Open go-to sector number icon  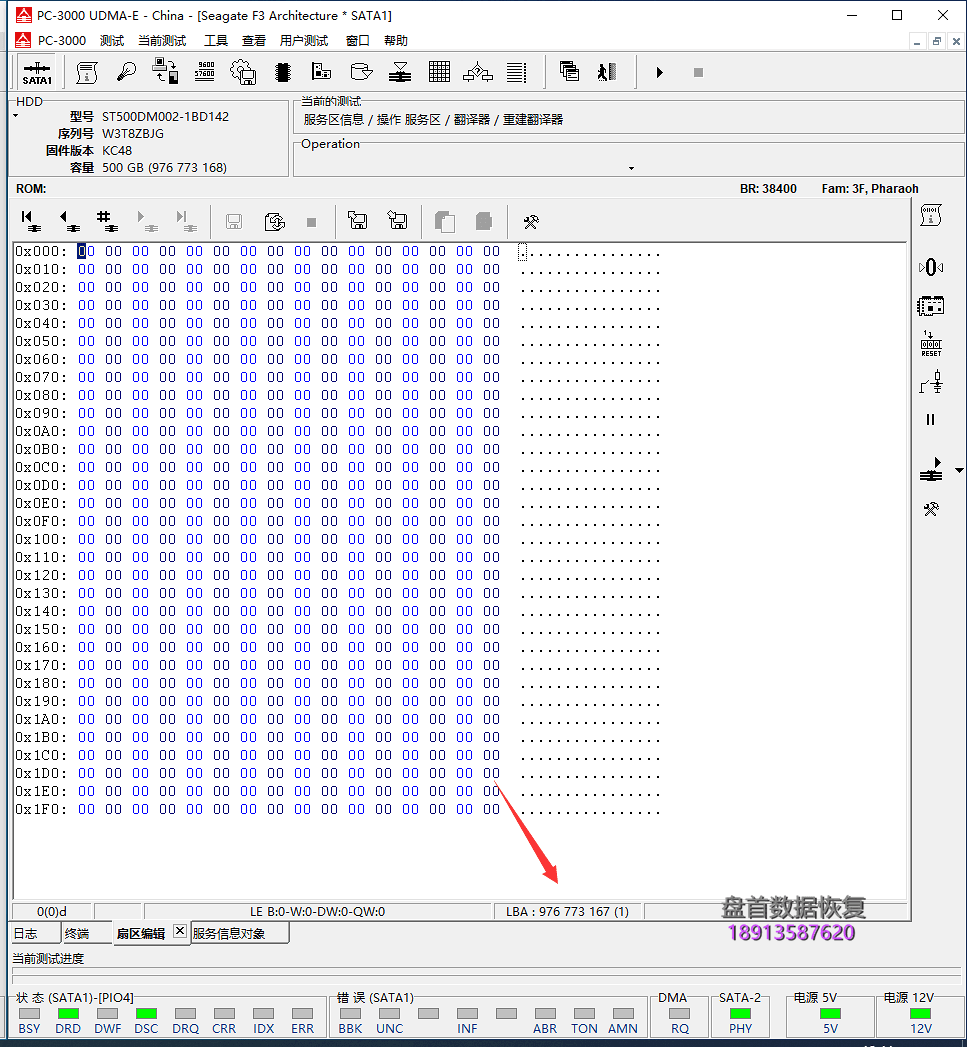click(108, 221)
